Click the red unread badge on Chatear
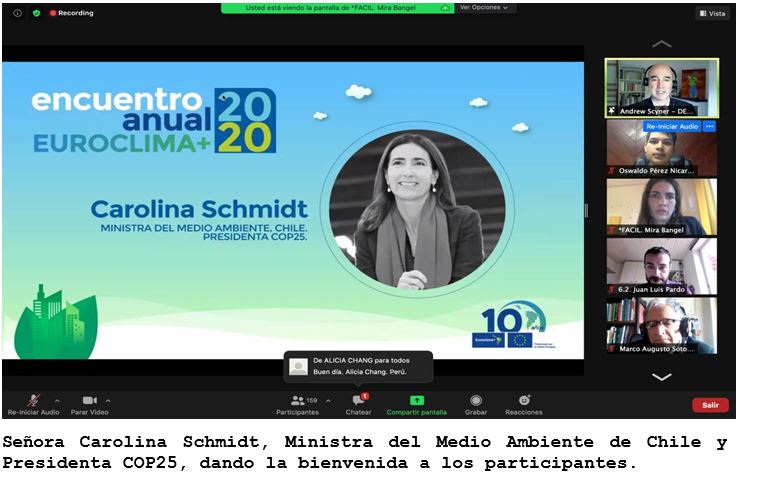This screenshot has height=487, width=768. [365, 396]
